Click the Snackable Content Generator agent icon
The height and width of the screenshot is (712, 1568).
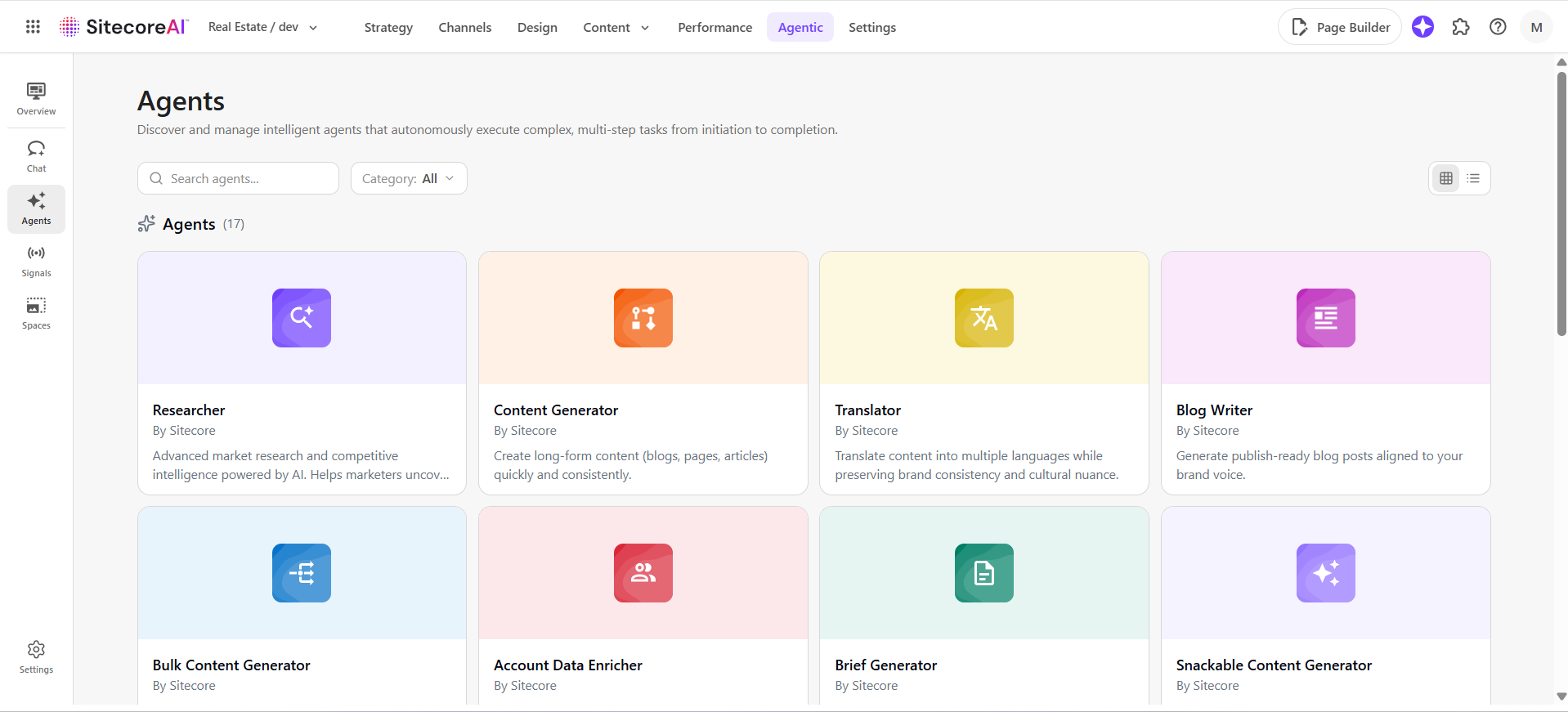click(x=1326, y=573)
